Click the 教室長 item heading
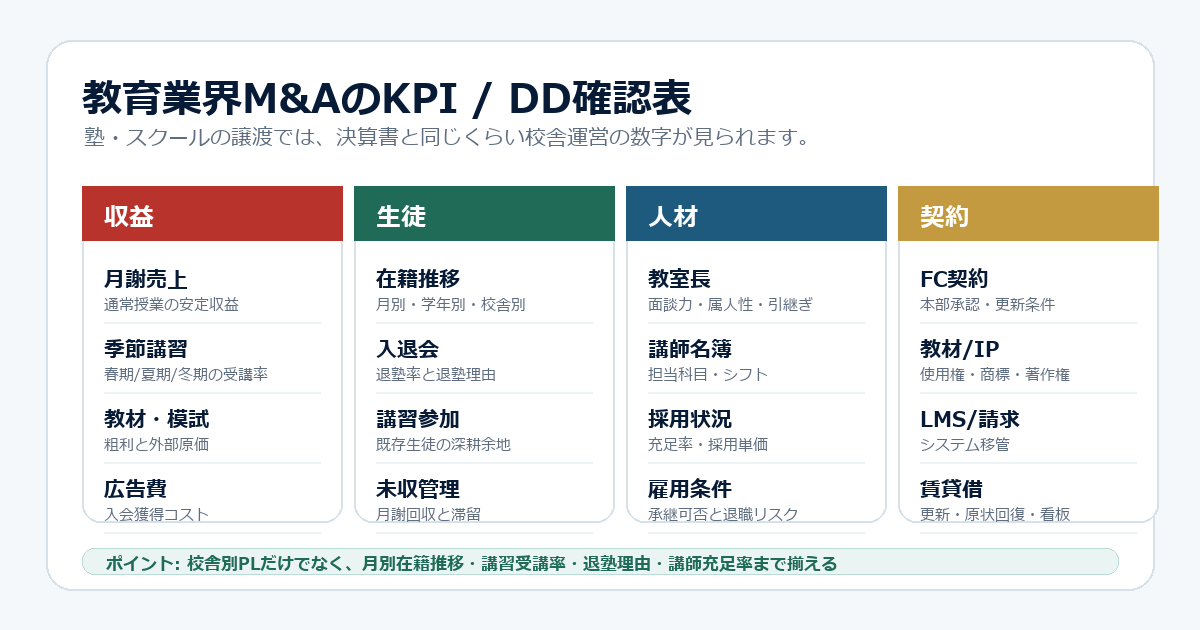This screenshot has height=630, width=1200. point(679,279)
